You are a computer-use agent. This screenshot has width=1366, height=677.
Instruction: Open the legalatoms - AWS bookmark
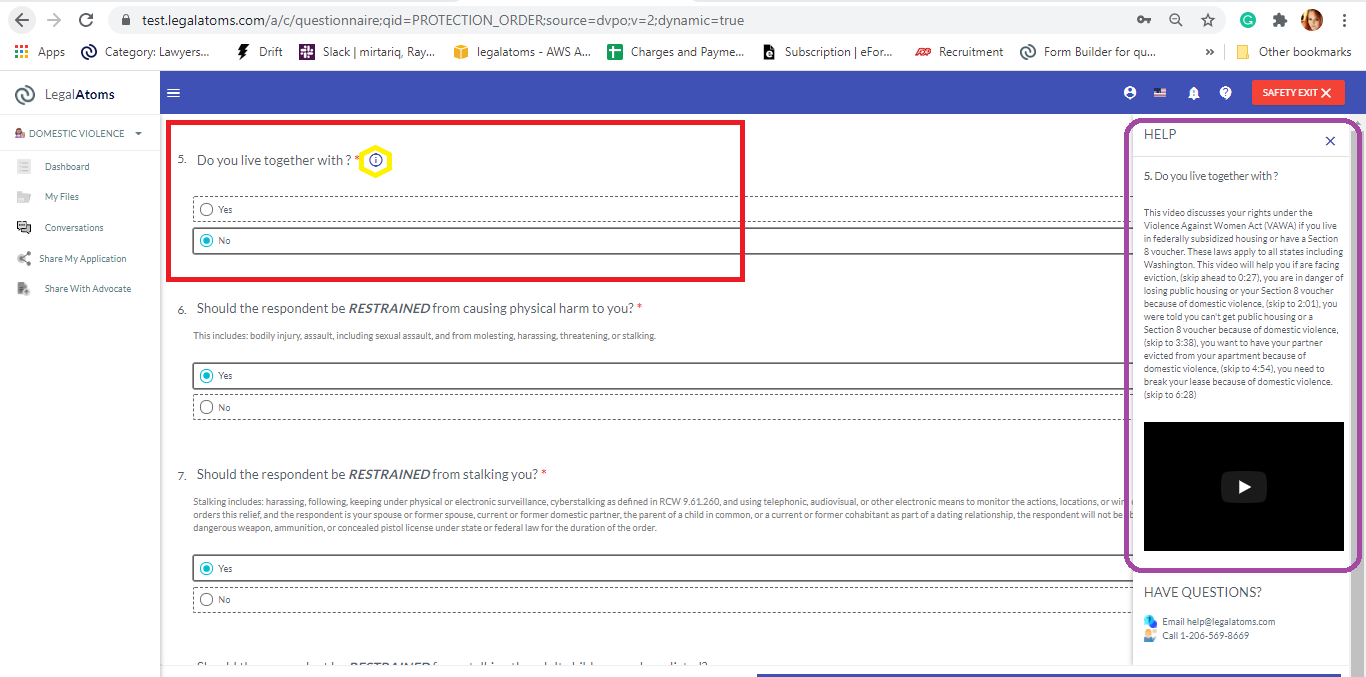click(522, 52)
